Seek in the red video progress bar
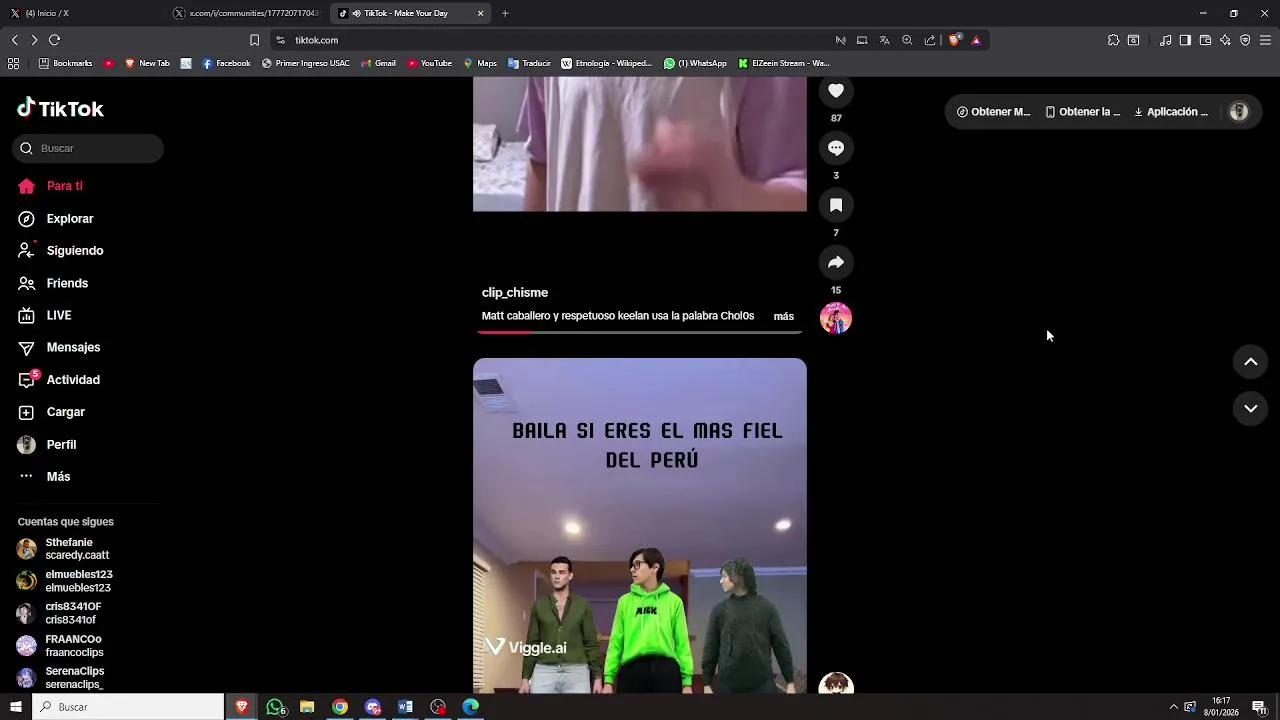 tap(640, 332)
